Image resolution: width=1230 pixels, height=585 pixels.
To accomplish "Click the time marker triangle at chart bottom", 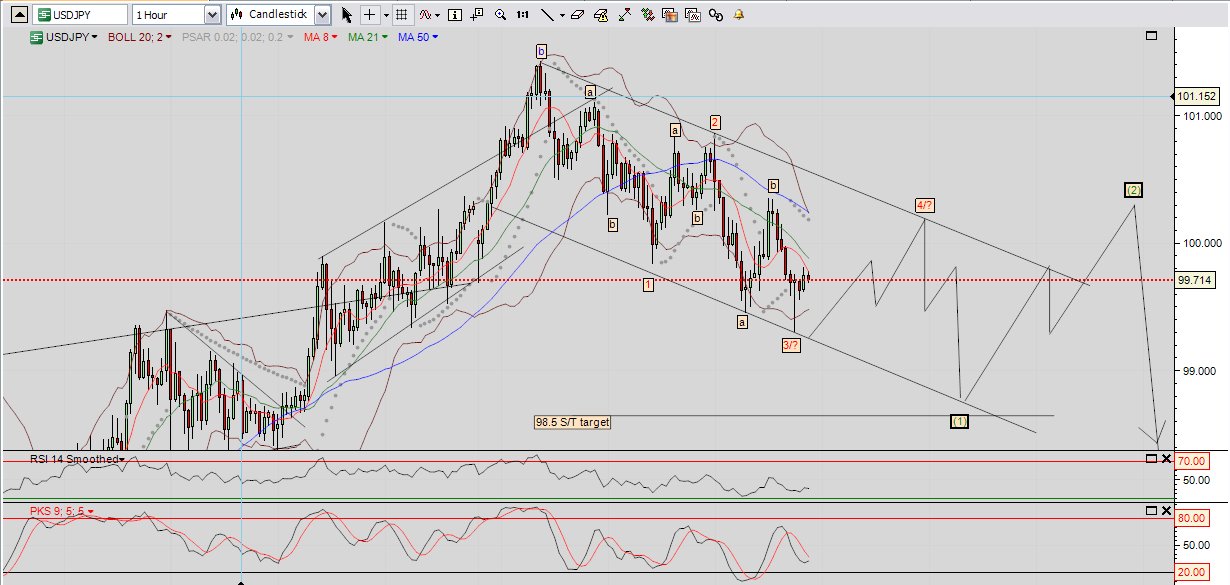I will (x=241, y=581).
